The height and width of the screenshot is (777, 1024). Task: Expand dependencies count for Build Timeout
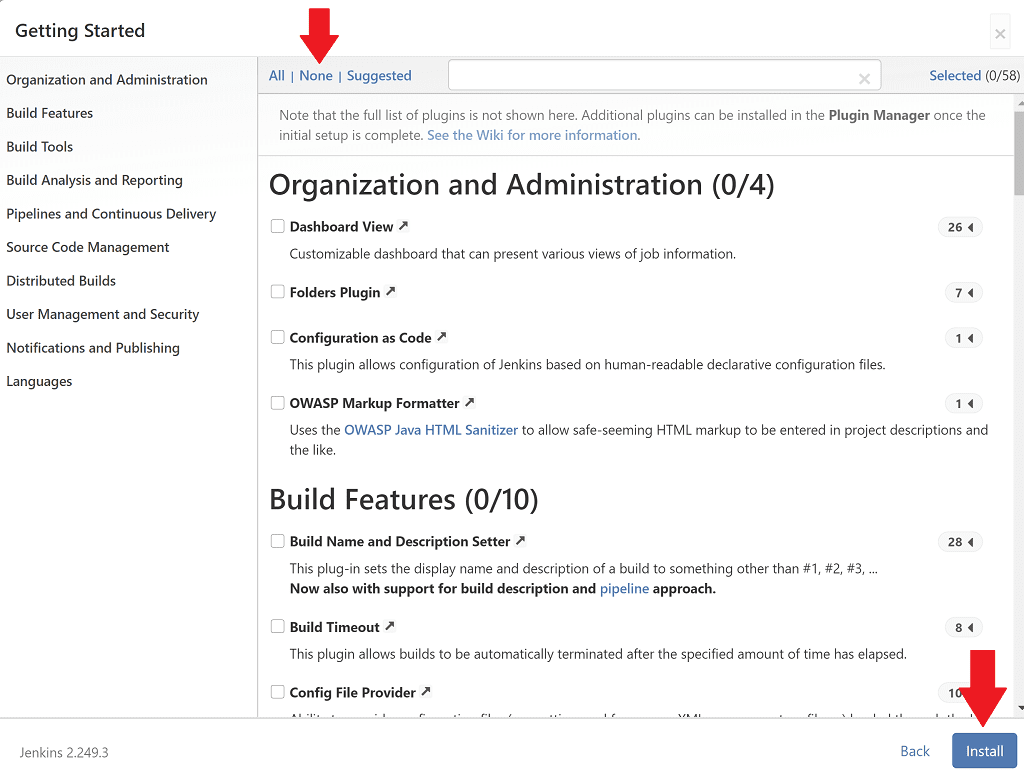point(962,627)
